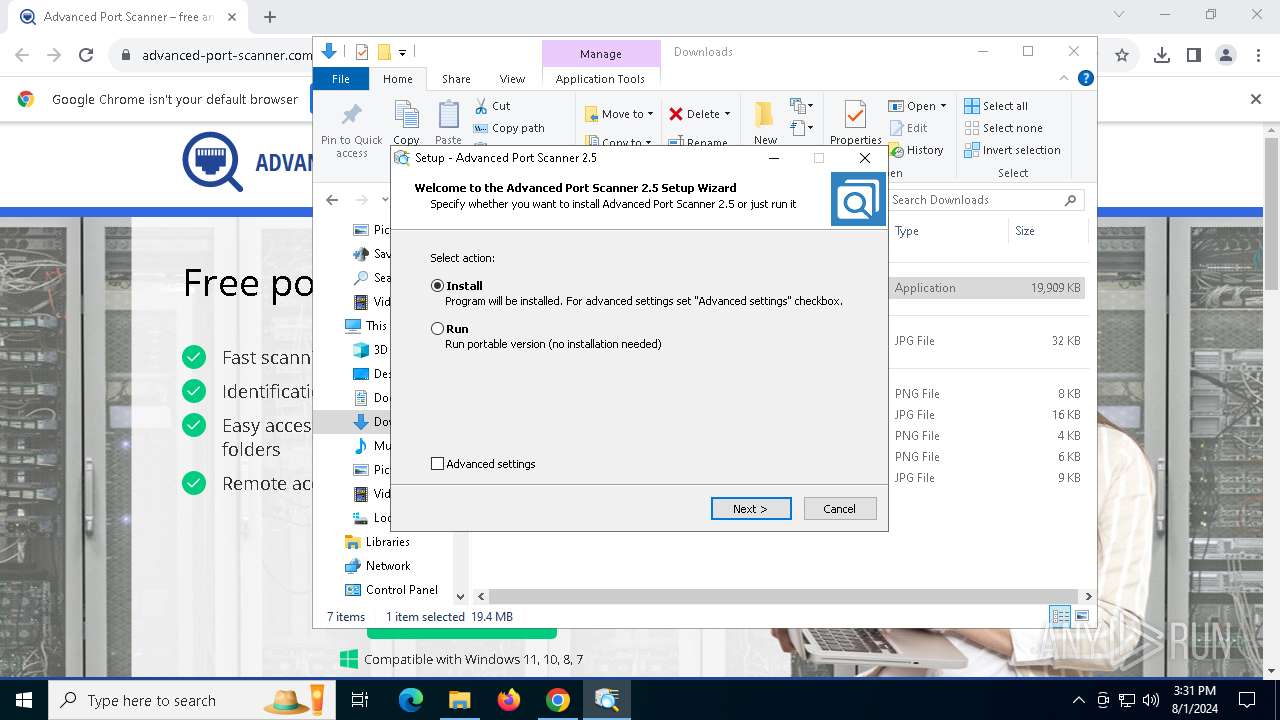The width and height of the screenshot is (1280, 720).
Task: Click the red Delete icon
Action: point(677,114)
